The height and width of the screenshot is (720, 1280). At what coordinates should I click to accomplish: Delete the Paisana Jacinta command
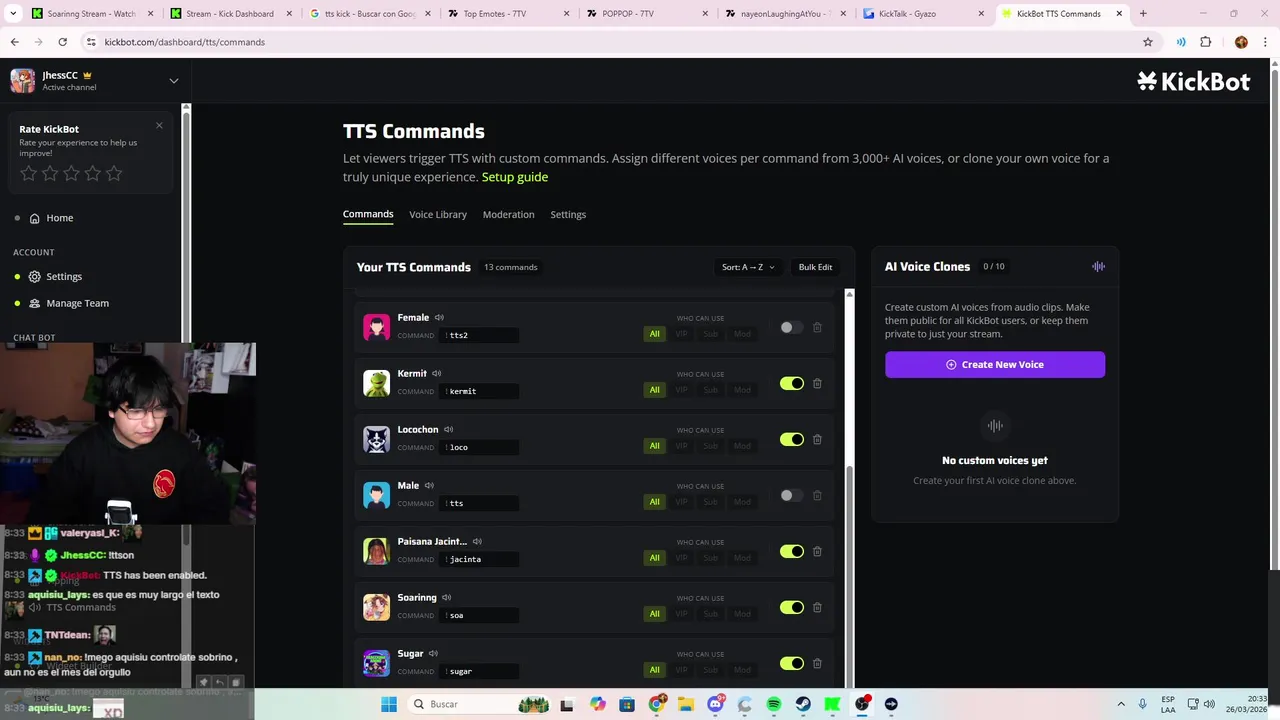pos(817,552)
